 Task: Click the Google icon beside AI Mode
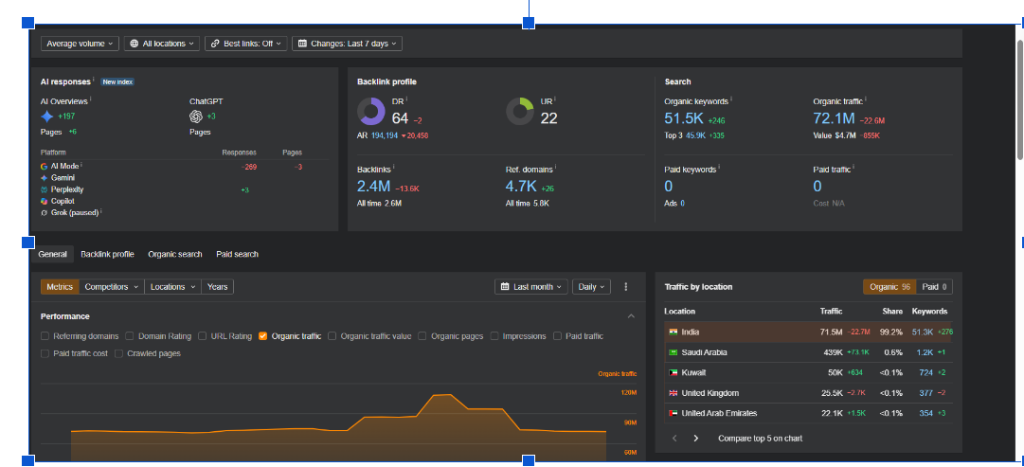pyautogui.click(x=44, y=167)
